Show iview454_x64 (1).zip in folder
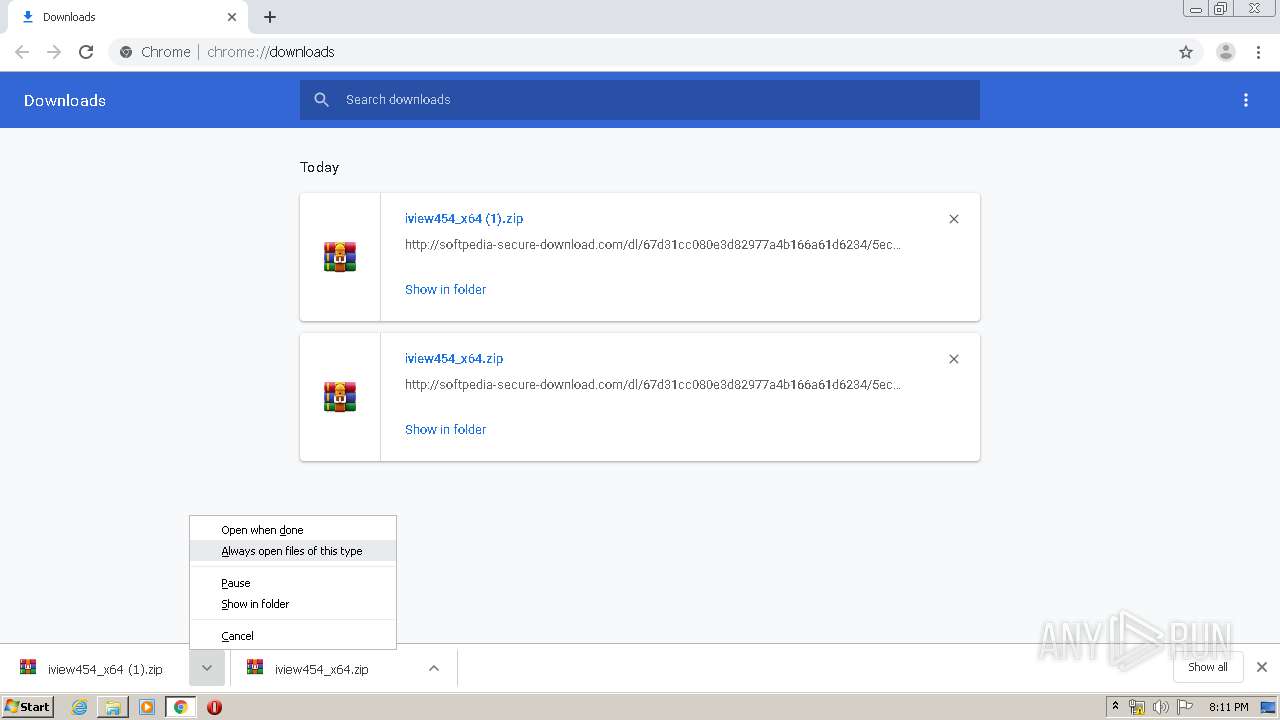 [445, 290]
